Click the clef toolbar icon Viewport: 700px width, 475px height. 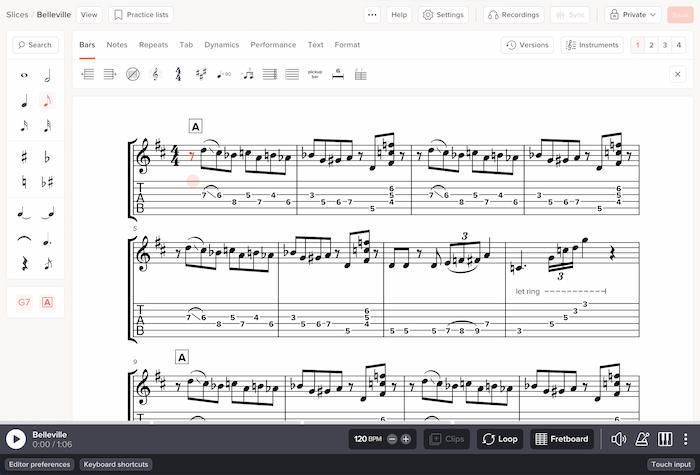click(155, 74)
